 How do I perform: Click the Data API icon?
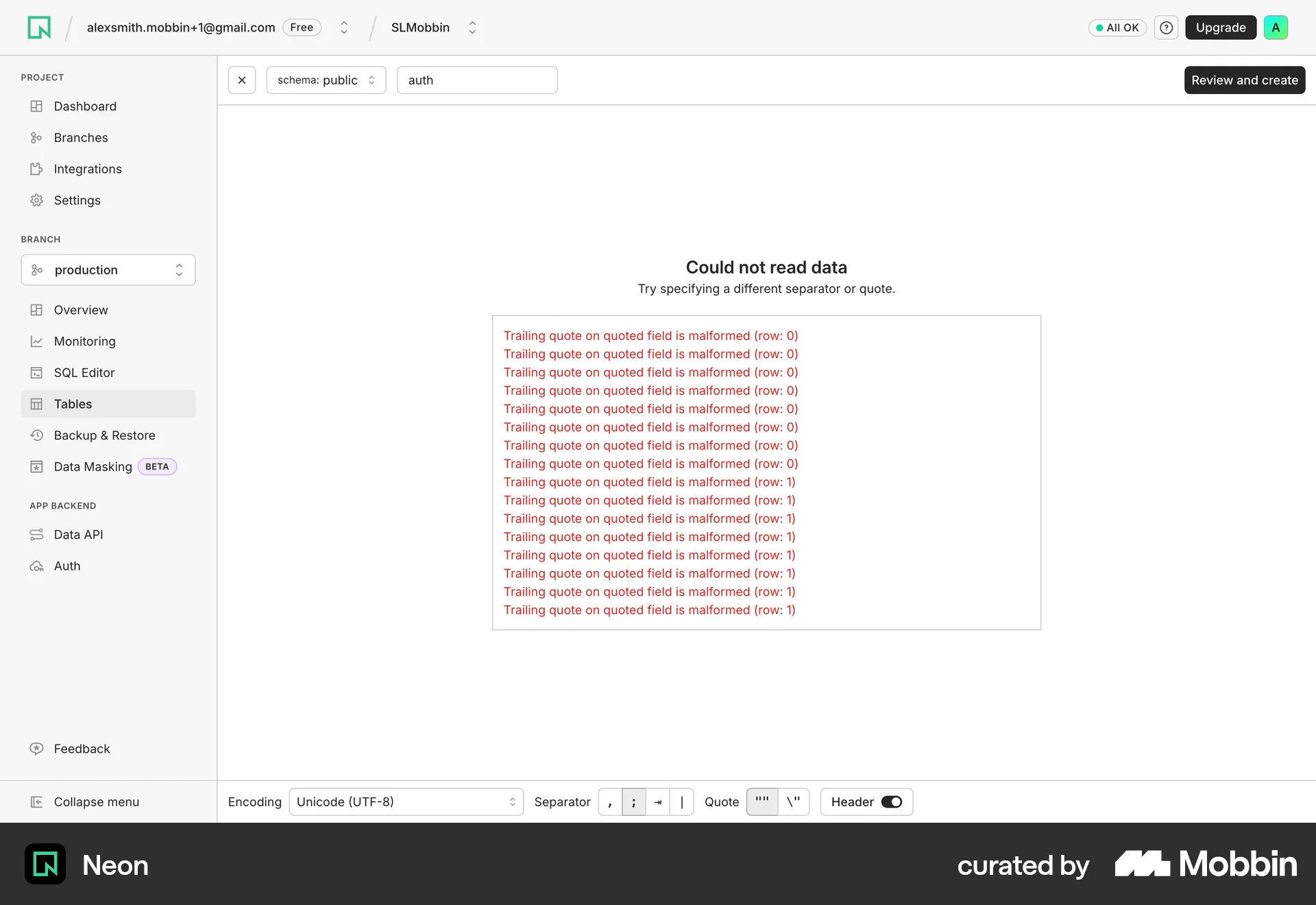pyautogui.click(x=36, y=535)
